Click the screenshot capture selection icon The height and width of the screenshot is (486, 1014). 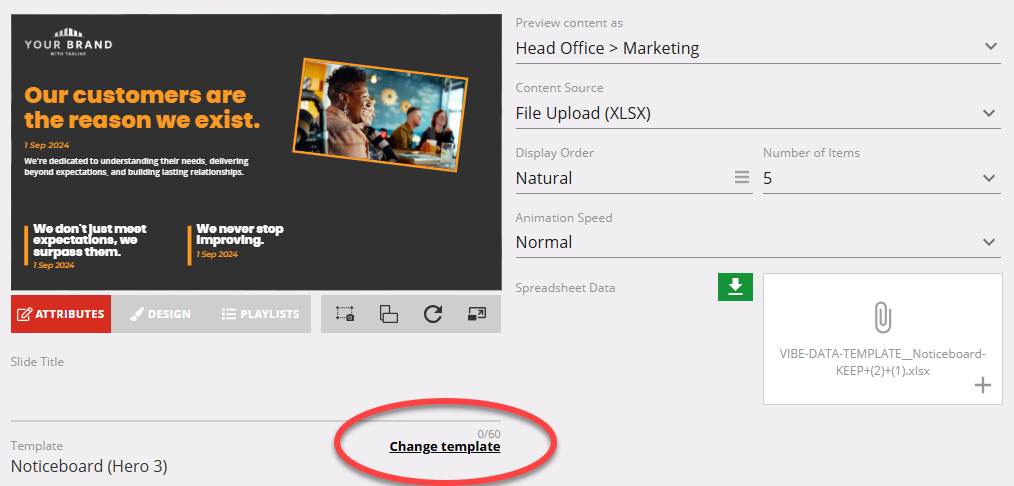click(345, 314)
